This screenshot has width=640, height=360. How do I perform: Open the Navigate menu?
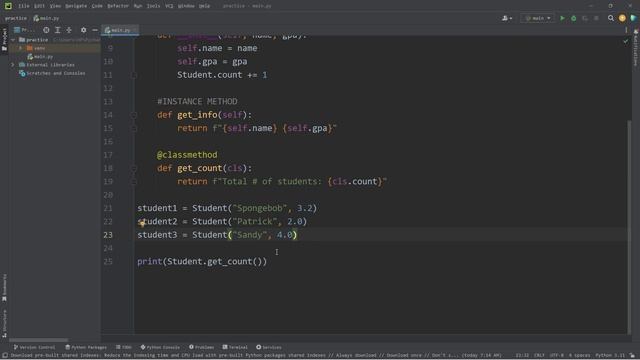tap(76, 6)
